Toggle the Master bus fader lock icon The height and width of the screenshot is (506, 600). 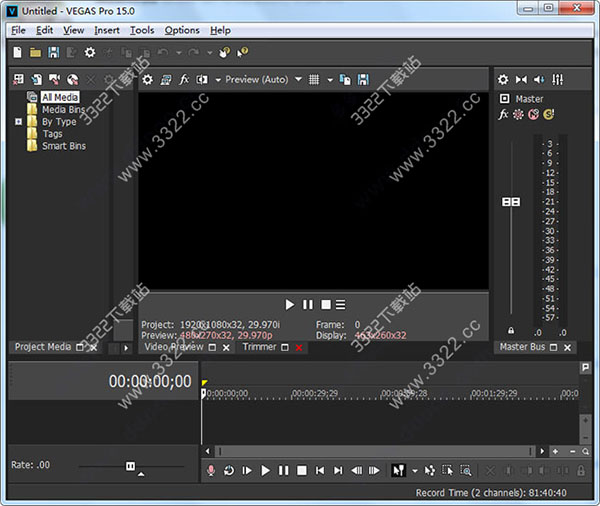coord(511,331)
